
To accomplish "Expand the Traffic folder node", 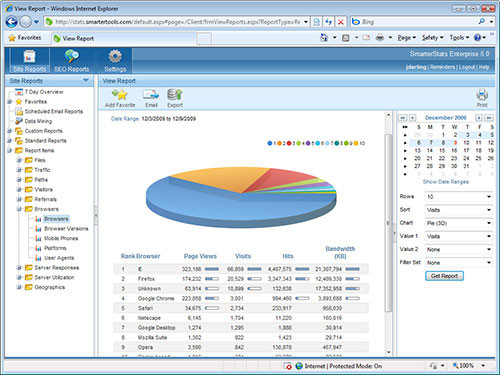I will (x=19, y=170).
